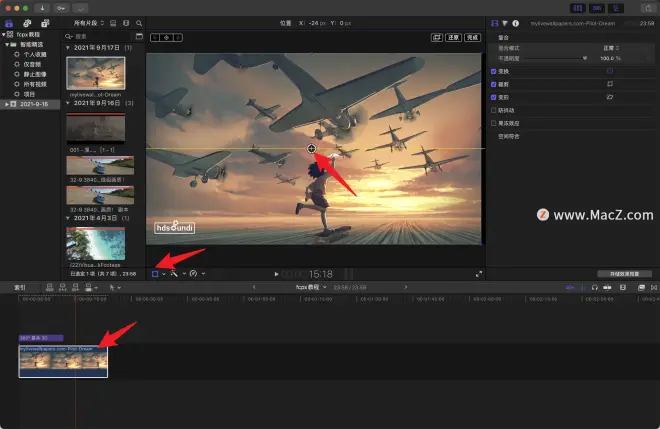660x429 pixels.
Task: Open the 所有片段 clip filter dropdown
Action: coord(89,23)
